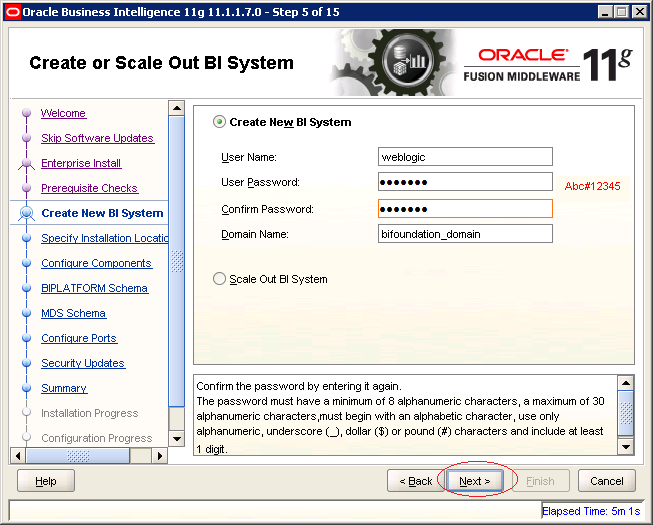Screen dimensions: 653x525
Task: Close the installer window
Action: click(639, 12)
